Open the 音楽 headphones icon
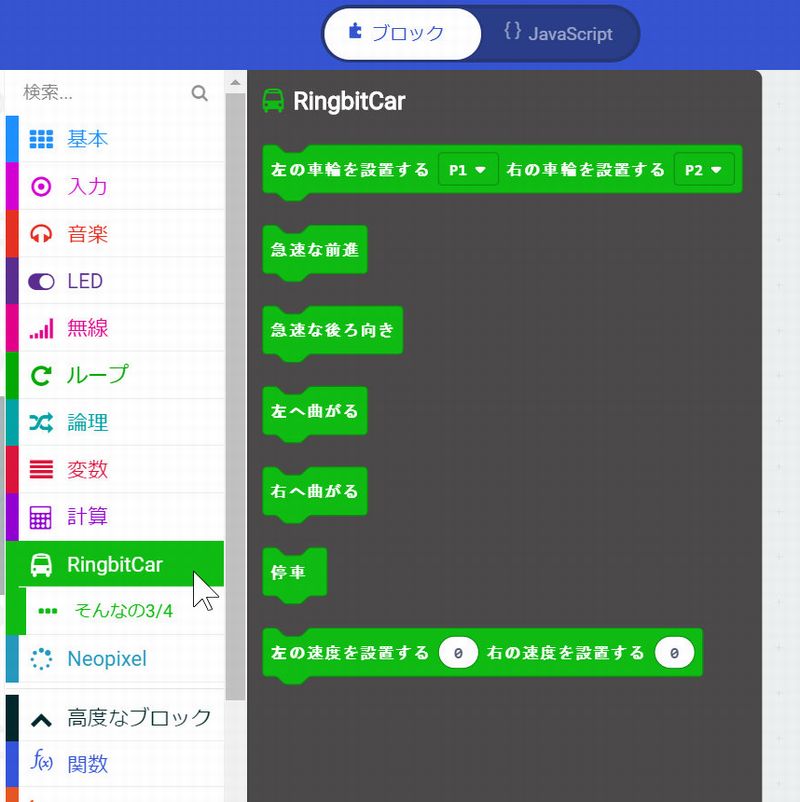The width and height of the screenshot is (800, 802). point(41,234)
